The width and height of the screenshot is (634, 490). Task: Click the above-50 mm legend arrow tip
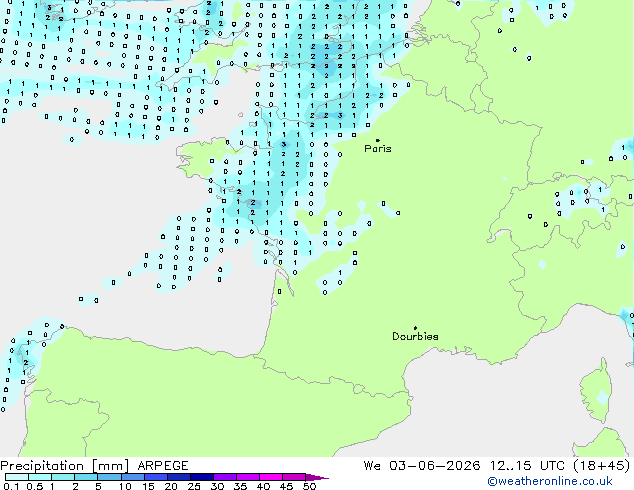[317, 477]
